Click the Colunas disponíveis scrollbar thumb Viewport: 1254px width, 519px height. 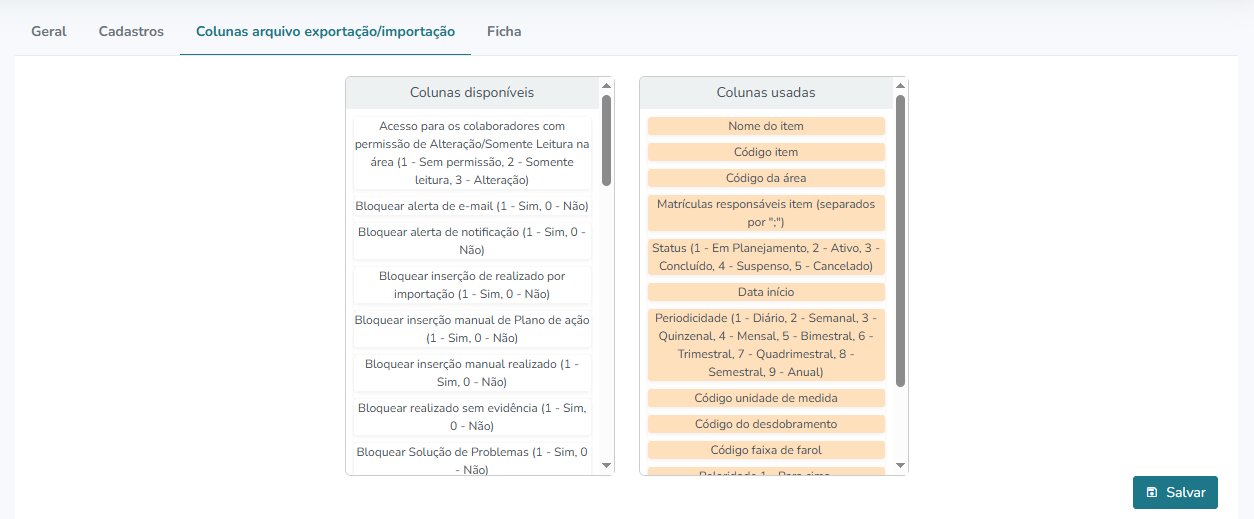pyautogui.click(x=606, y=140)
